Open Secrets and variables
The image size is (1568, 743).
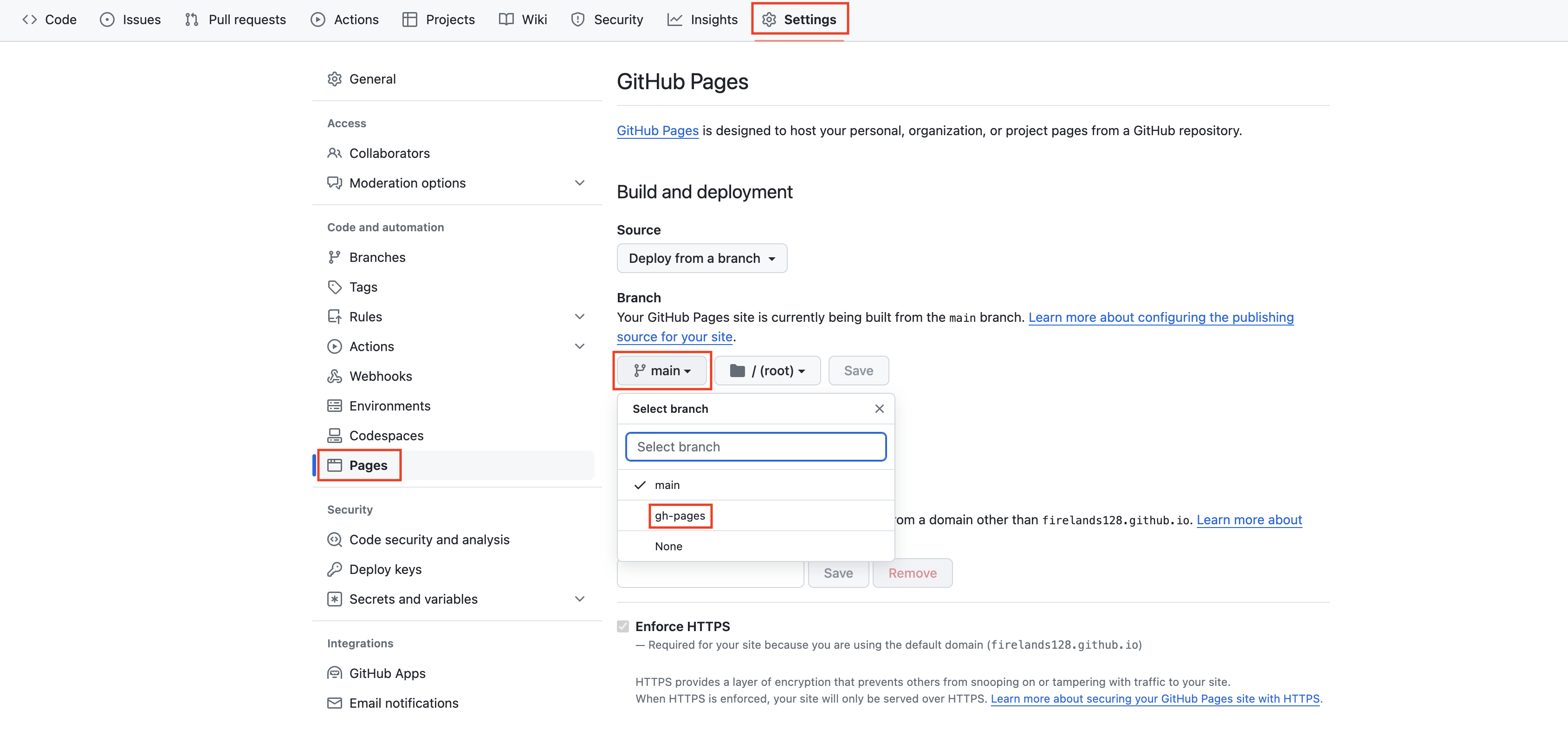[x=453, y=600]
